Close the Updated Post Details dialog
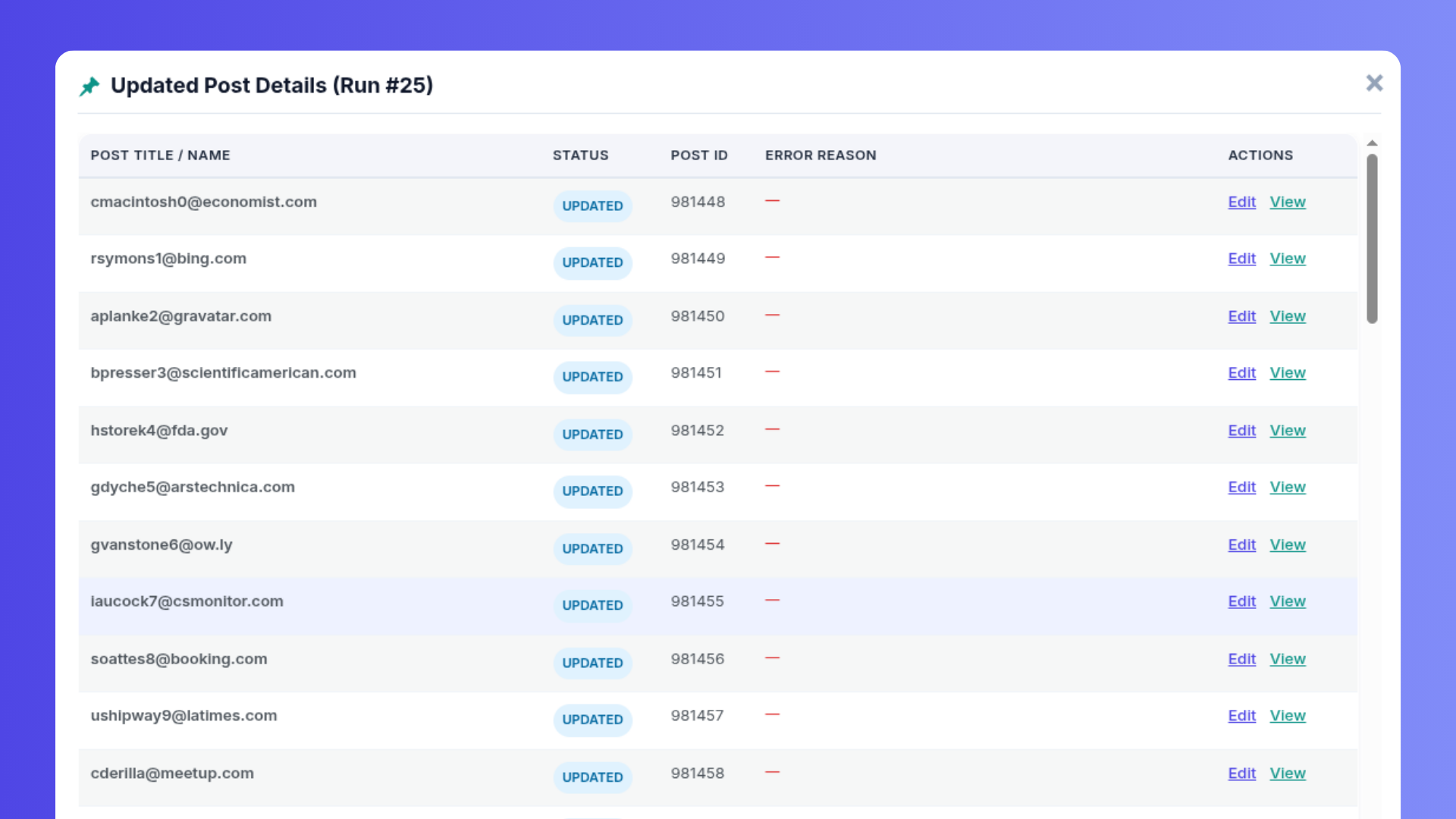 (x=1374, y=83)
